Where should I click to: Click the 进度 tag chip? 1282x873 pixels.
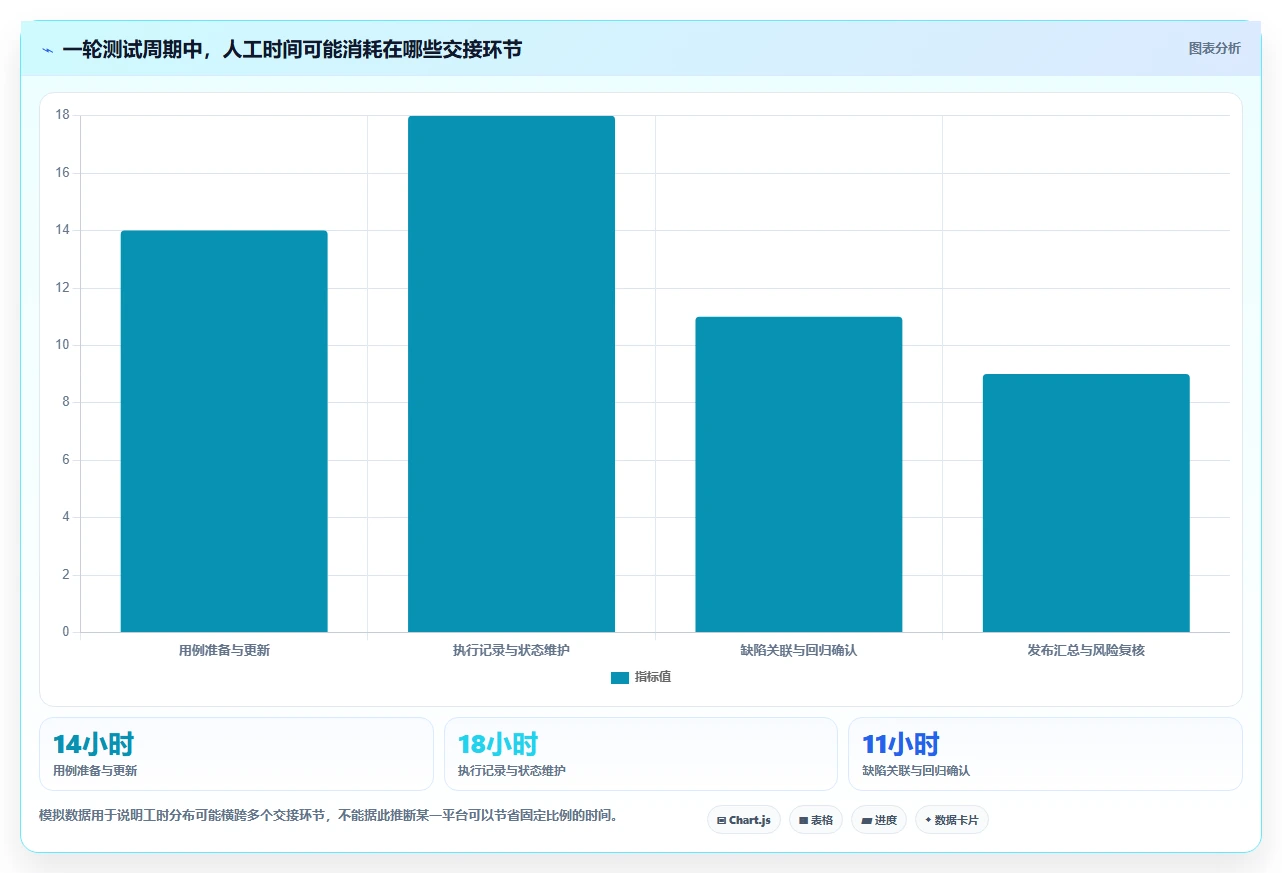point(879,820)
